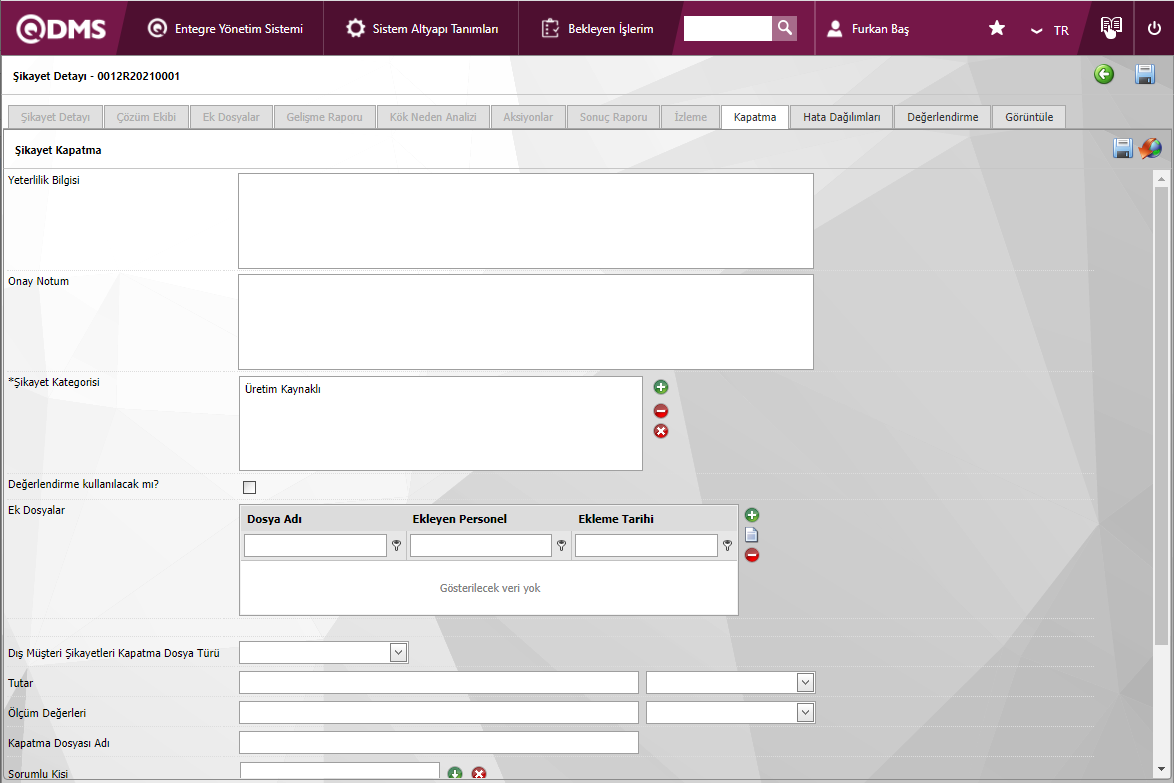The width and height of the screenshot is (1174, 783).
Task: Switch to Gelişme Raporu tab
Action: click(324, 117)
